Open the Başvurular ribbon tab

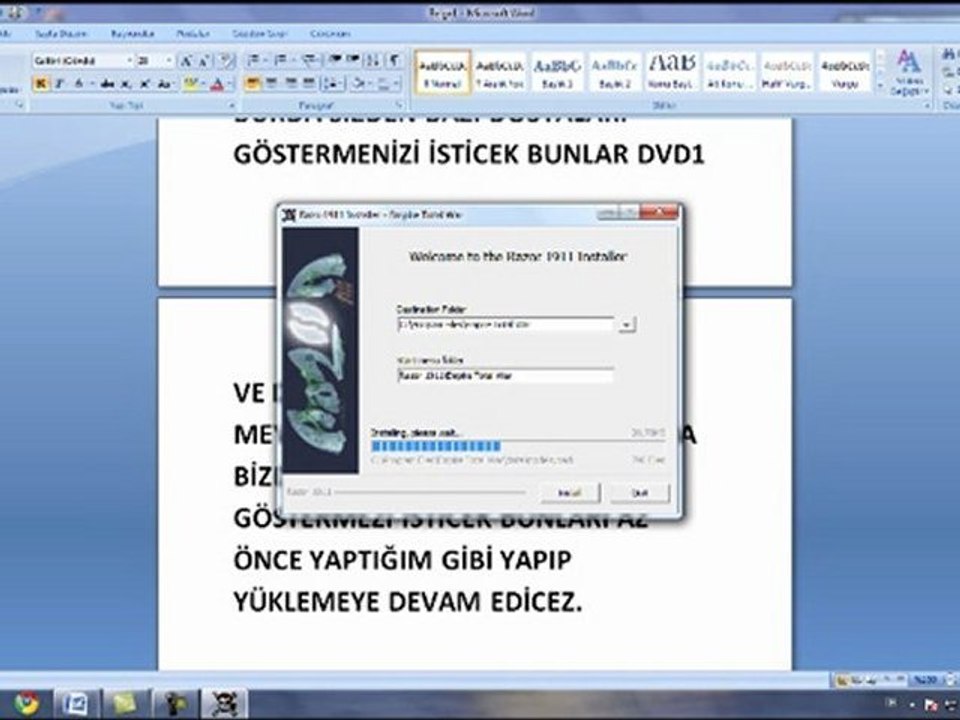click(132, 34)
